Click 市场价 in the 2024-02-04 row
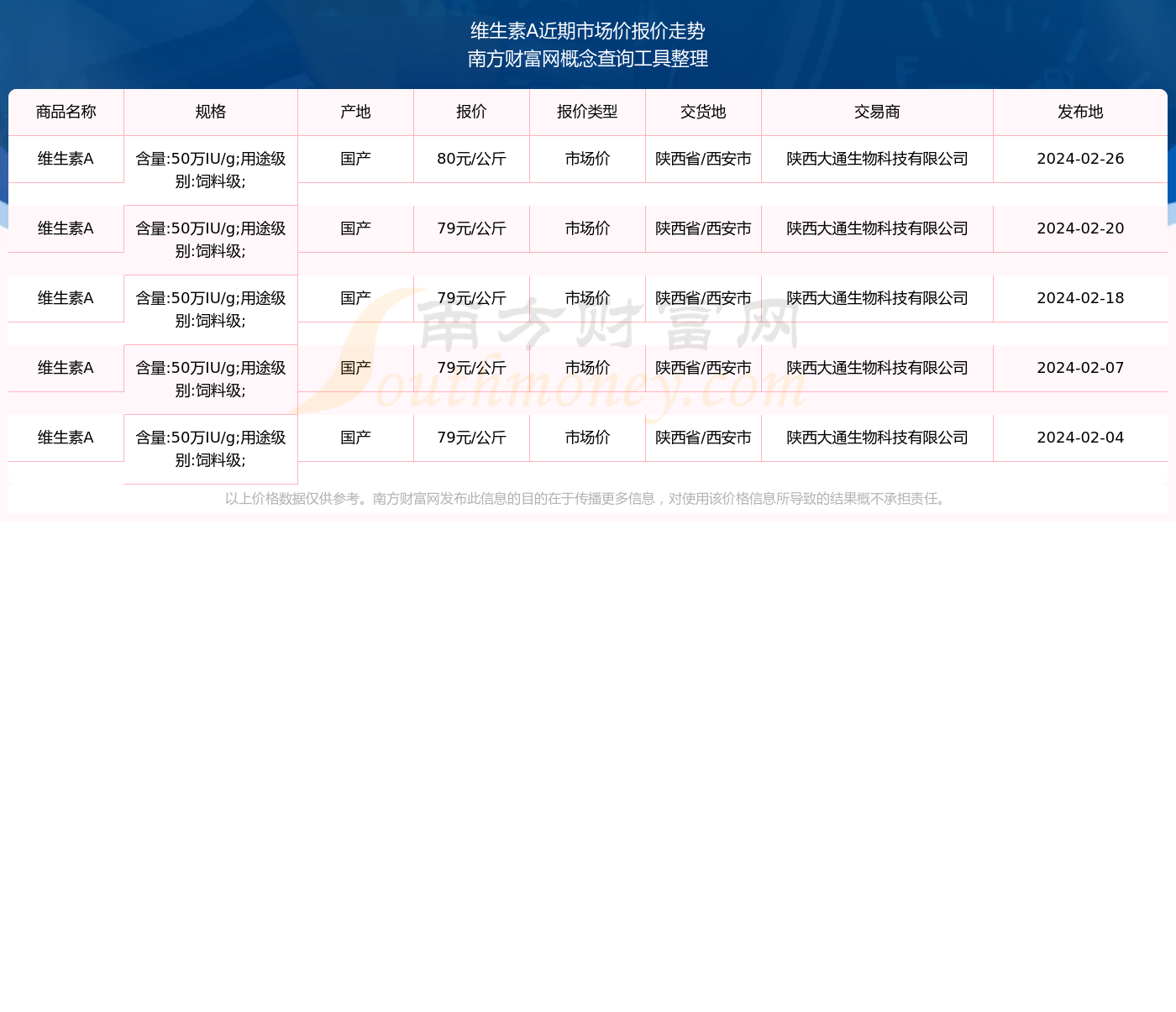 click(x=588, y=438)
